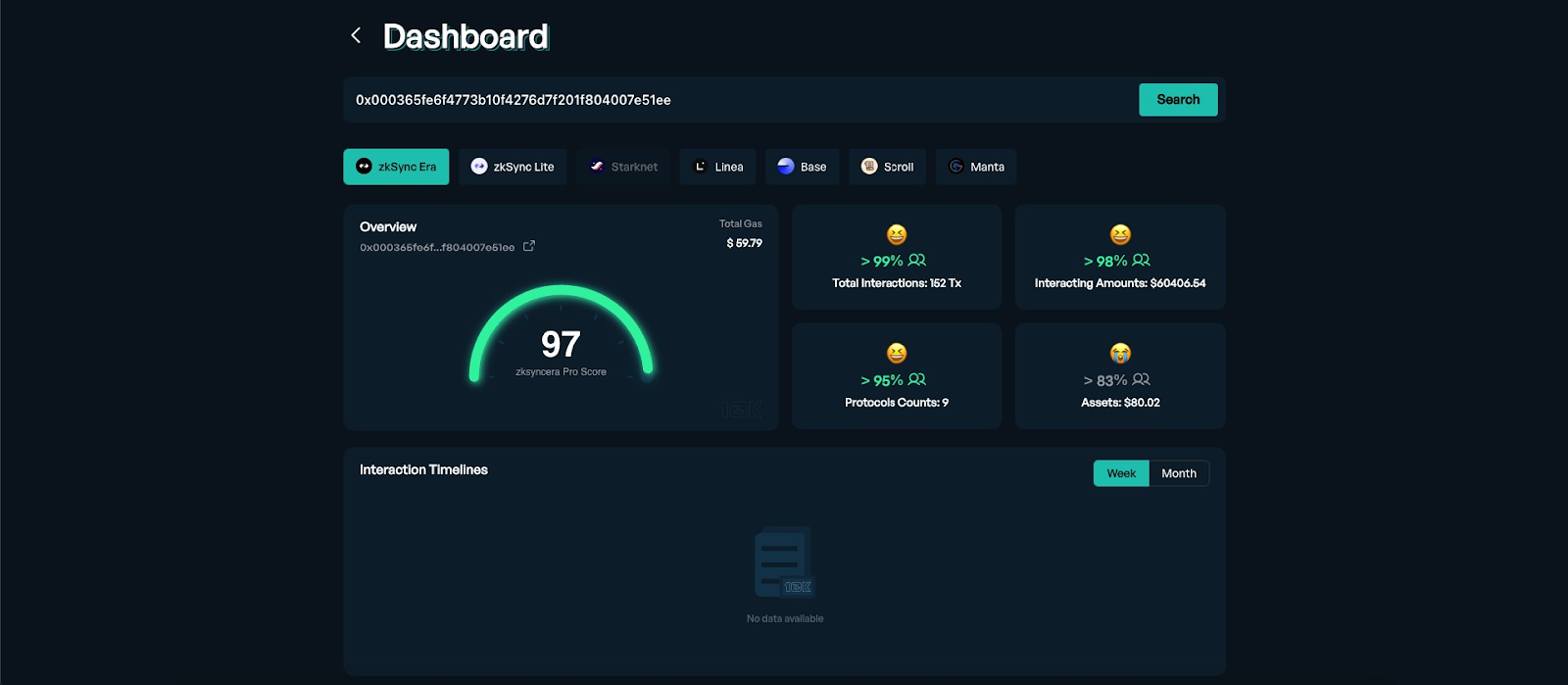This screenshot has width=1568, height=685.
Task: Open the Scroll network tab
Action: [887, 167]
